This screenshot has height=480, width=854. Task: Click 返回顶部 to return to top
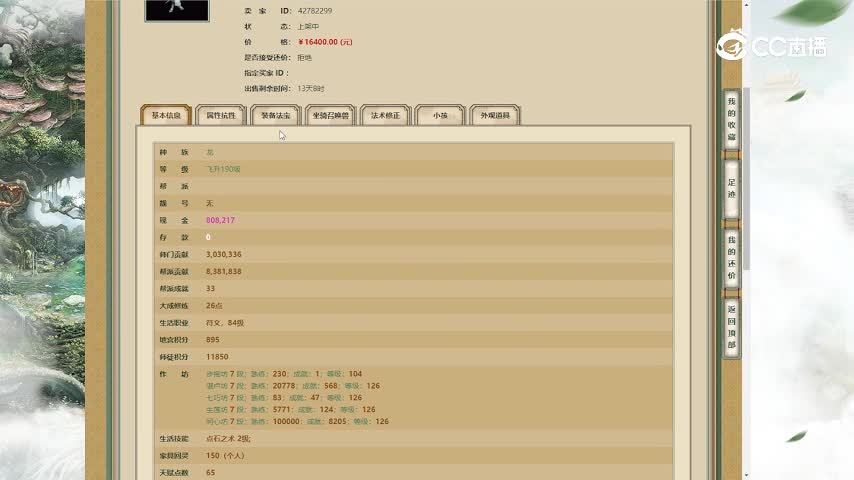point(731,326)
